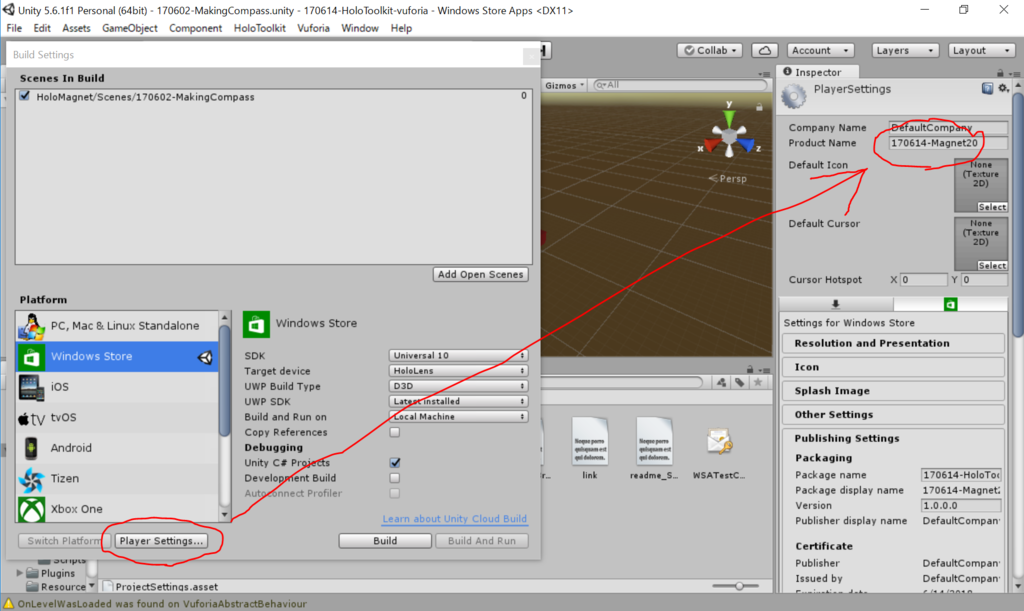Open the Vuforia menu
Screen dimensions: 1024x611
(x=313, y=28)
